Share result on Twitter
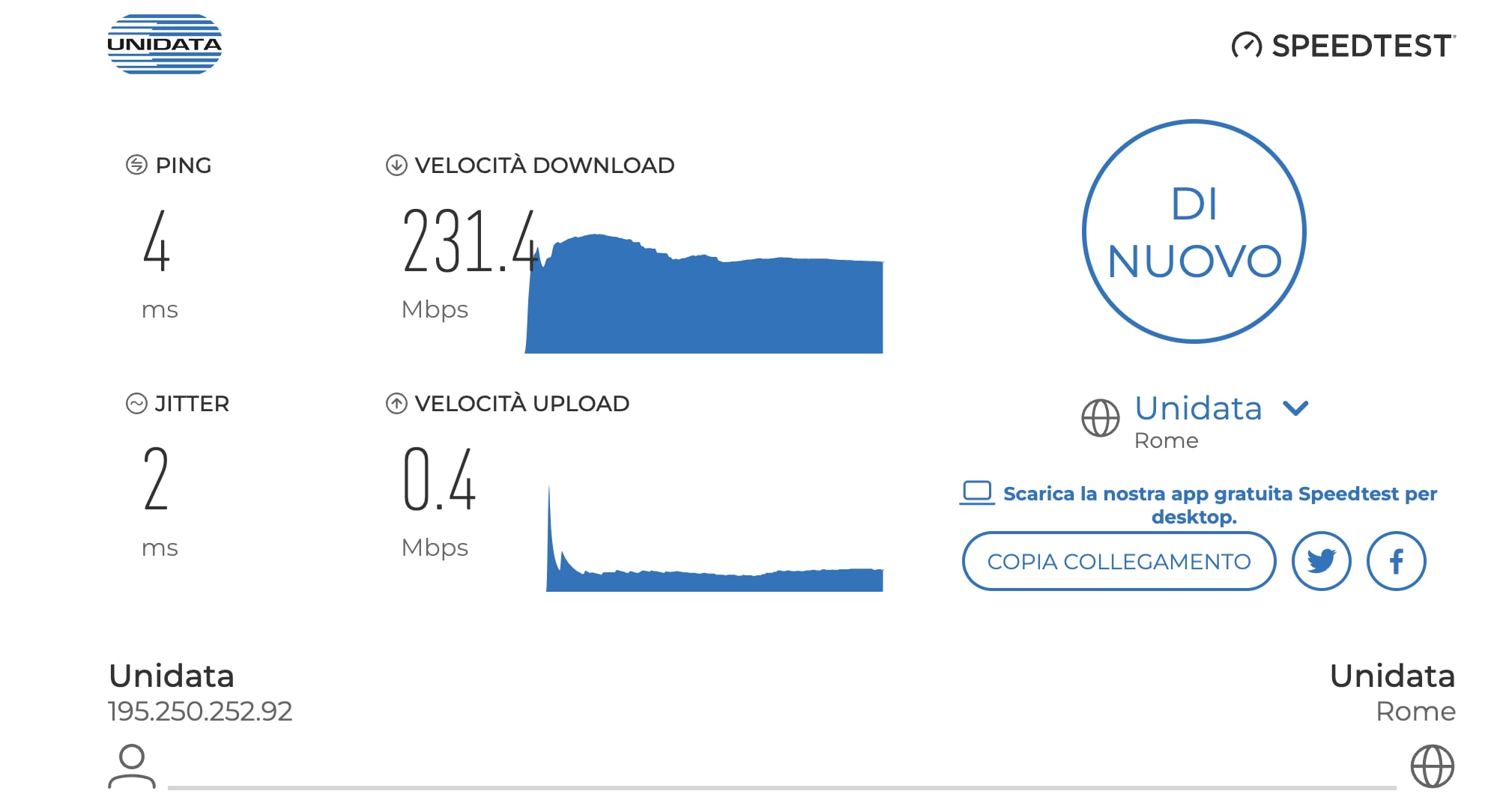The image size is (1500, 812). coord(1321,561)
